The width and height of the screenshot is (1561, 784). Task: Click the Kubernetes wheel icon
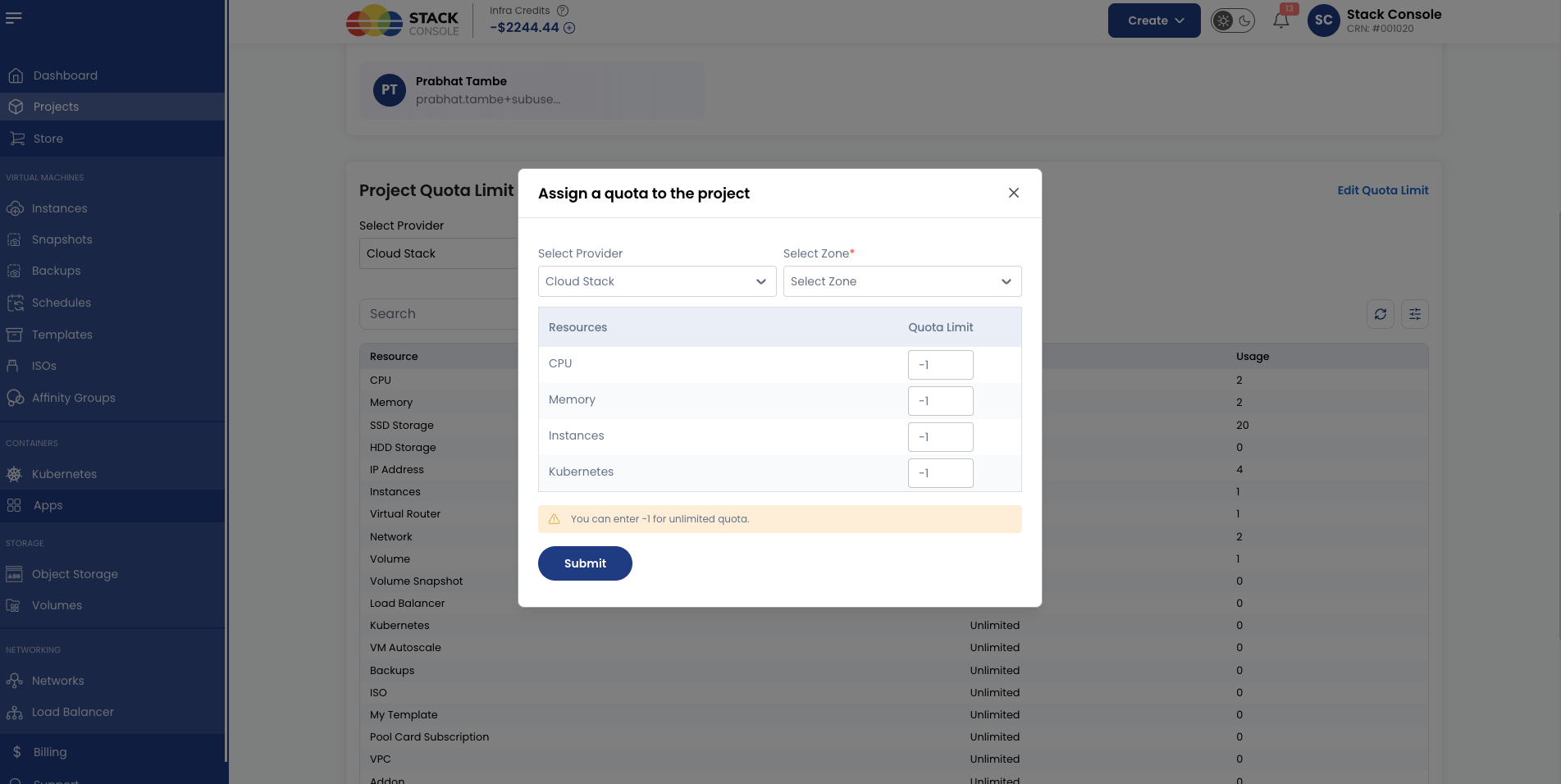pos(14,474)
